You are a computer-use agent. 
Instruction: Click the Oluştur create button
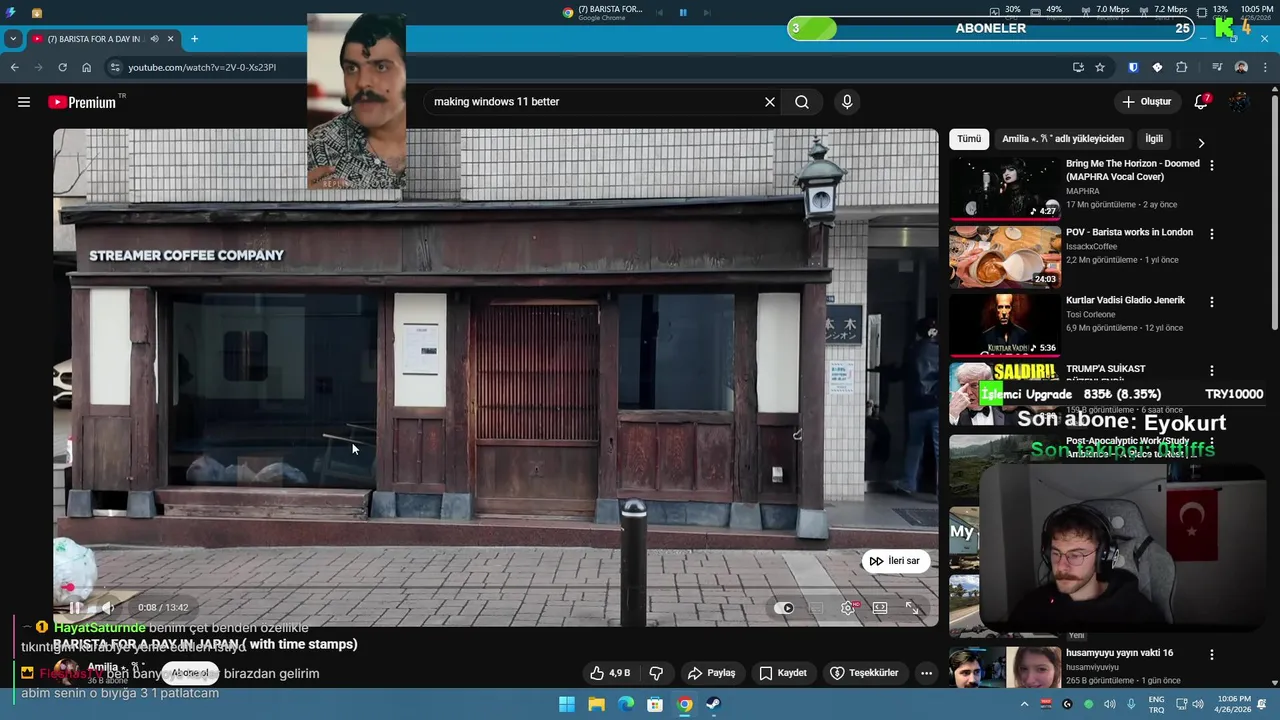point(1147,102)
